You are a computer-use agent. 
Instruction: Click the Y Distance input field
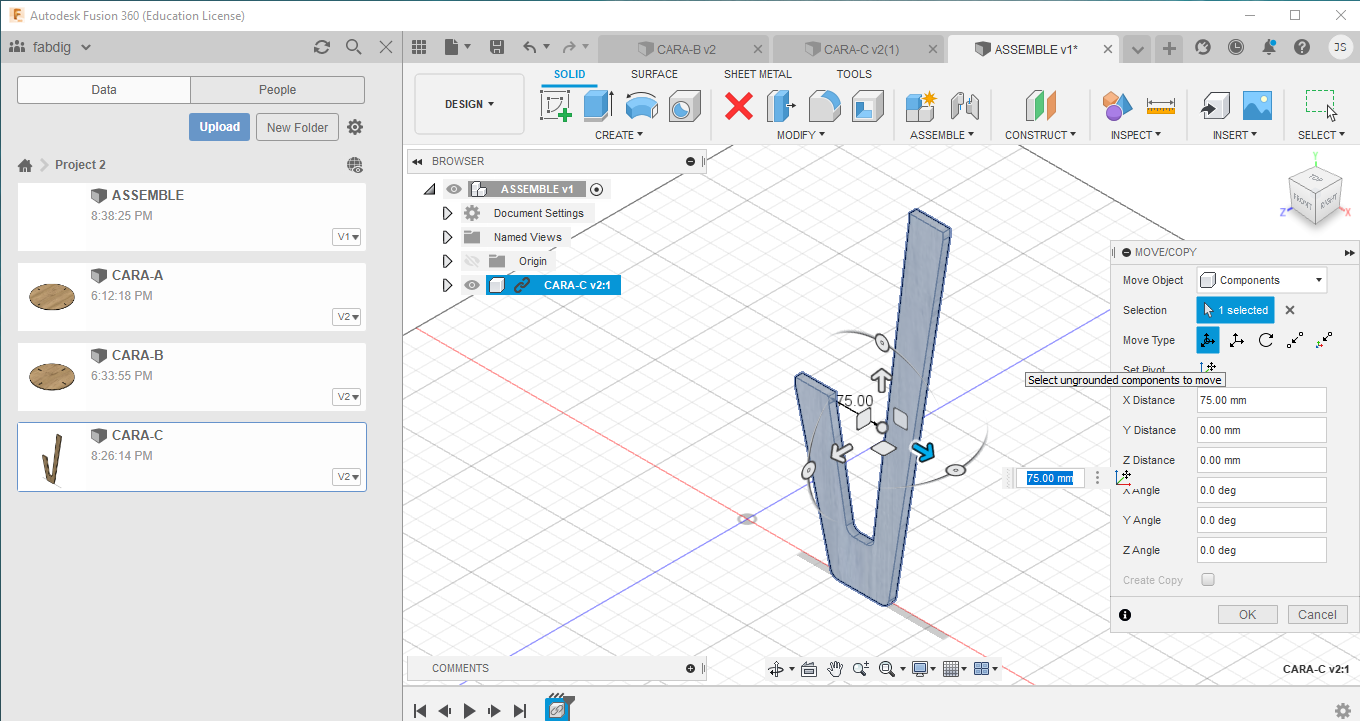coord(1261,430)
